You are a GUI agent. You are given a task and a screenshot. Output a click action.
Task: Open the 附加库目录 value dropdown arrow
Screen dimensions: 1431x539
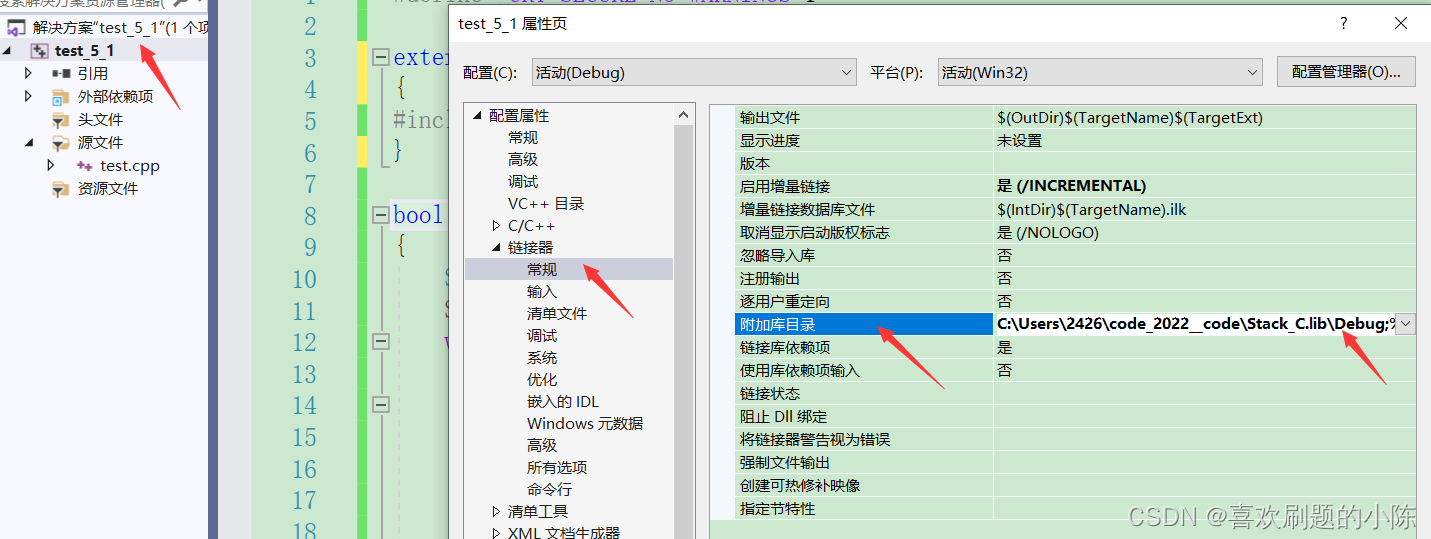(1405, 324)
